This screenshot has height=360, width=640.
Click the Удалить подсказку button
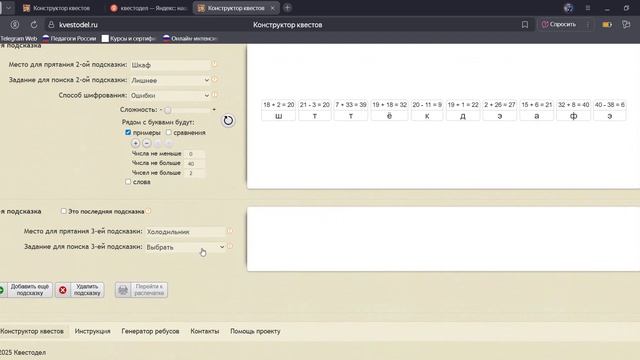(80, 290)
